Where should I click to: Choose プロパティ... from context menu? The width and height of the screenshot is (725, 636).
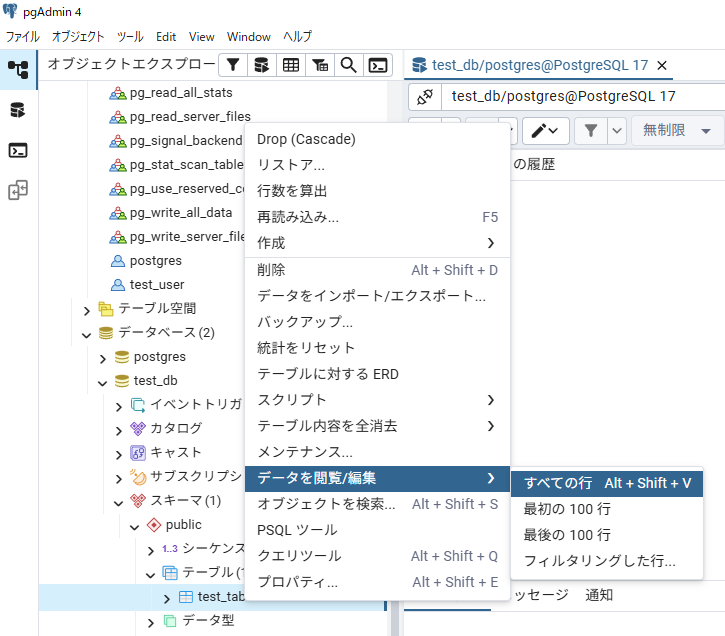pos(377,582)
